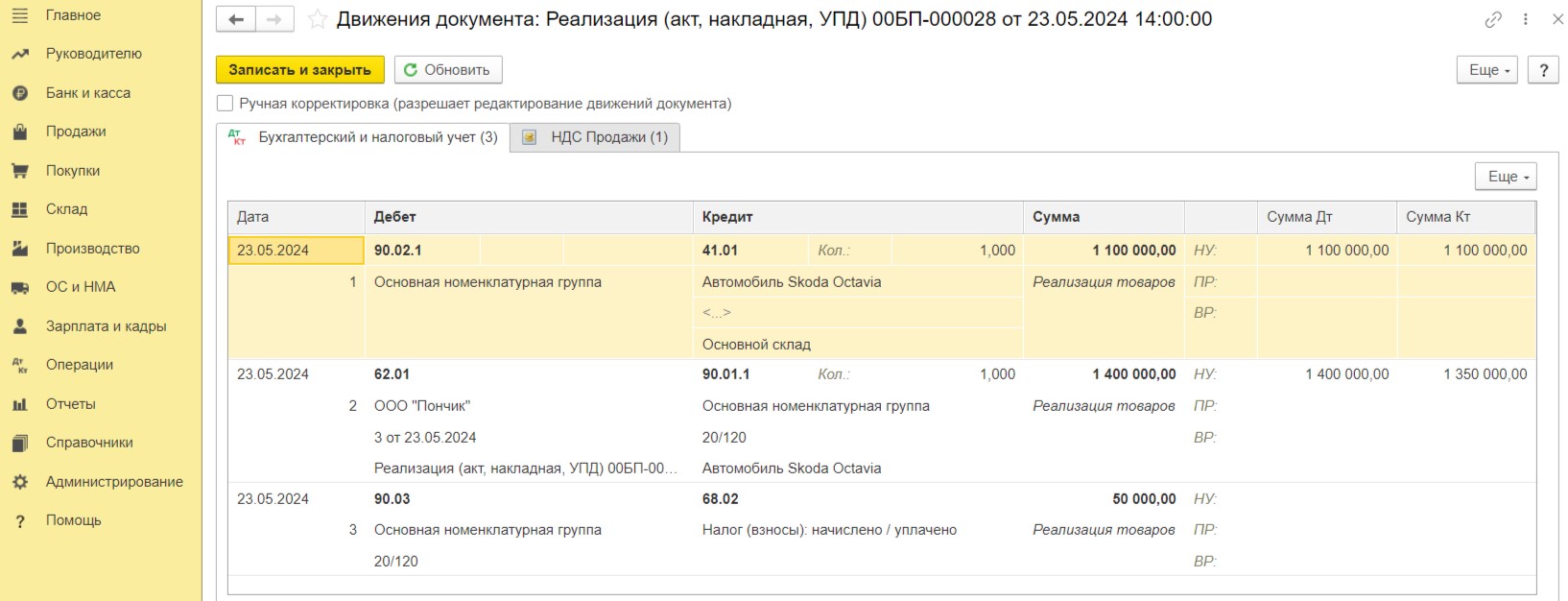Click the Операции Дт/Кт icon
Viewport: 1568px width, 601px height.
tap(19, 365)
